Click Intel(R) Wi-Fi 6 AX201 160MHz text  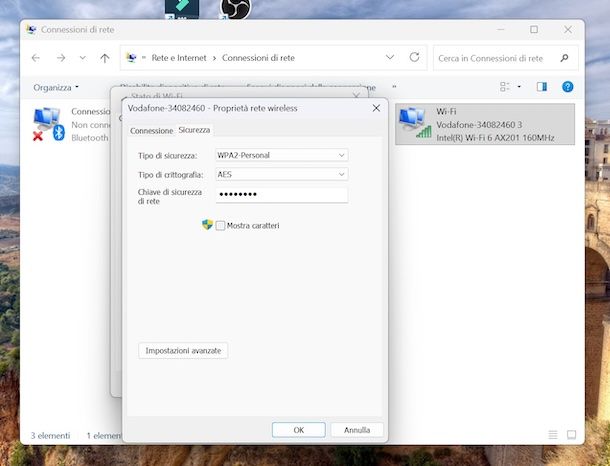point(495,138)
